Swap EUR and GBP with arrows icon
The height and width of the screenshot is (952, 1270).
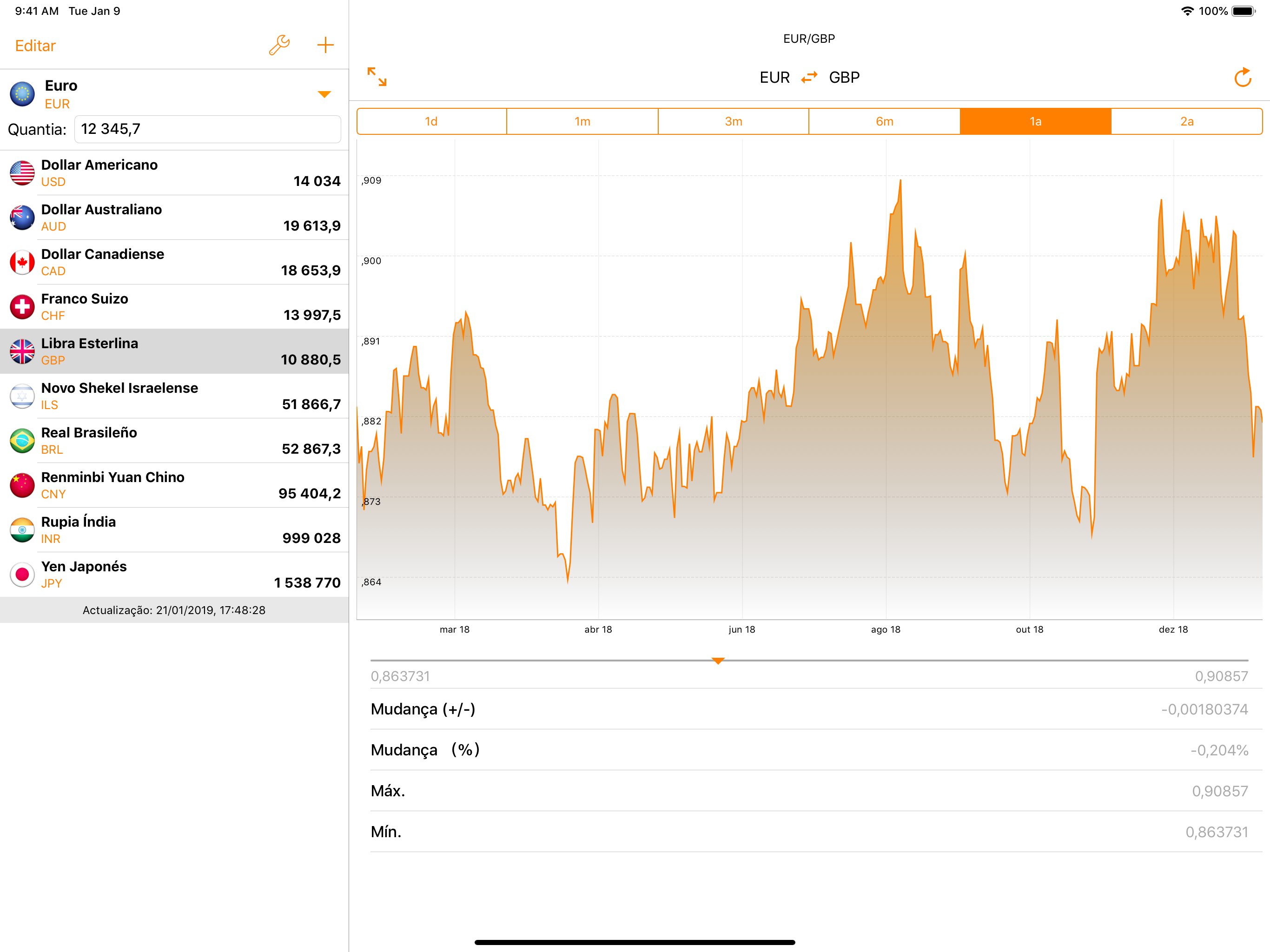click(x=809, y=78)
